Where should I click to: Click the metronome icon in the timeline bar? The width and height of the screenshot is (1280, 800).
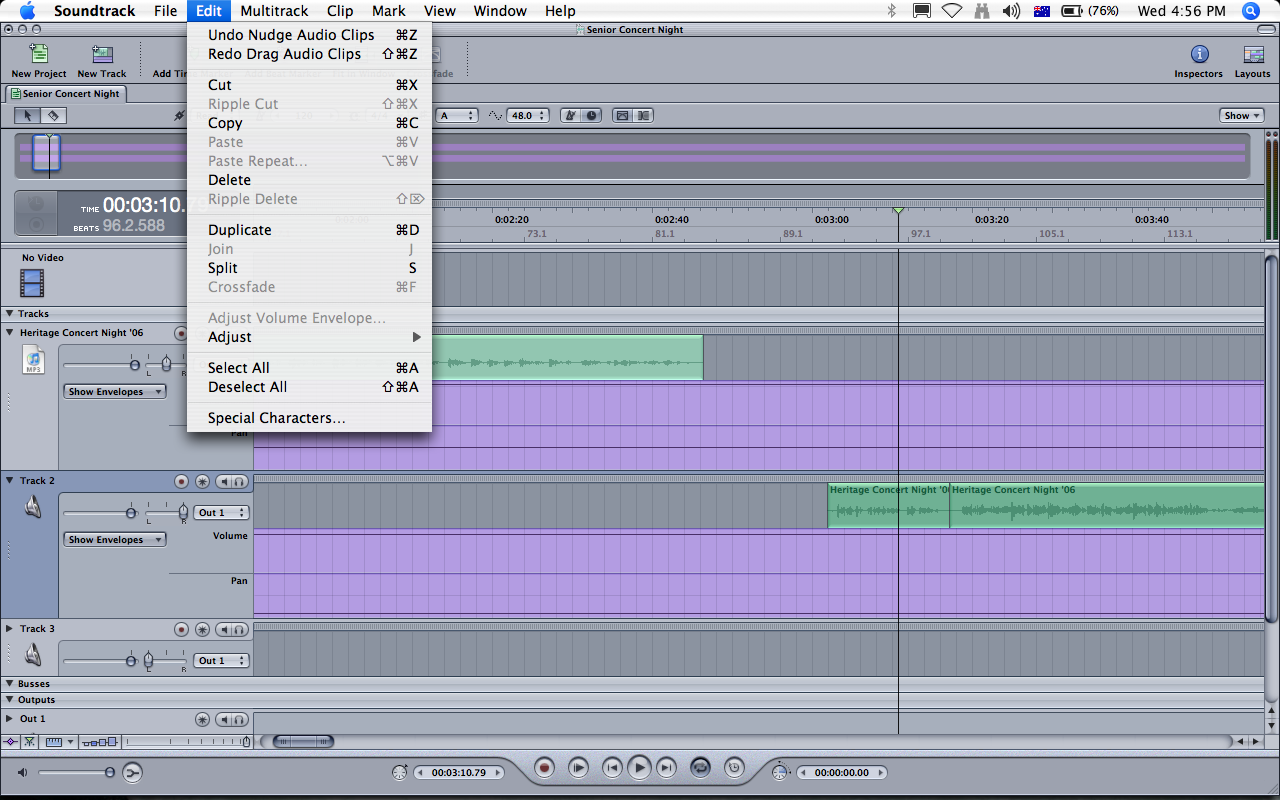coord(571,115)
